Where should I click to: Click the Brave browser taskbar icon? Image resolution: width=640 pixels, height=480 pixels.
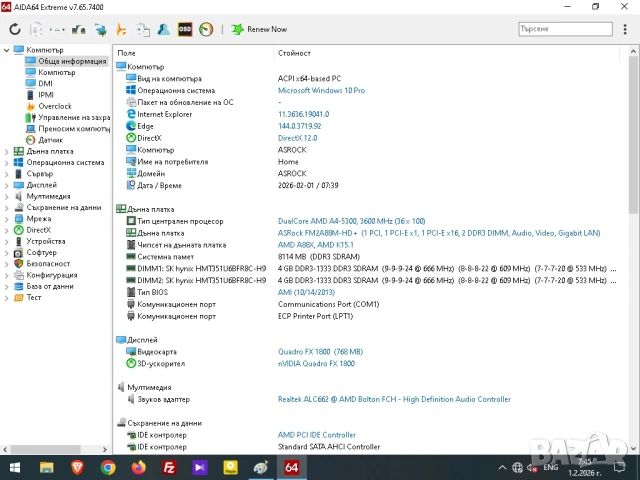pos(77,467)
